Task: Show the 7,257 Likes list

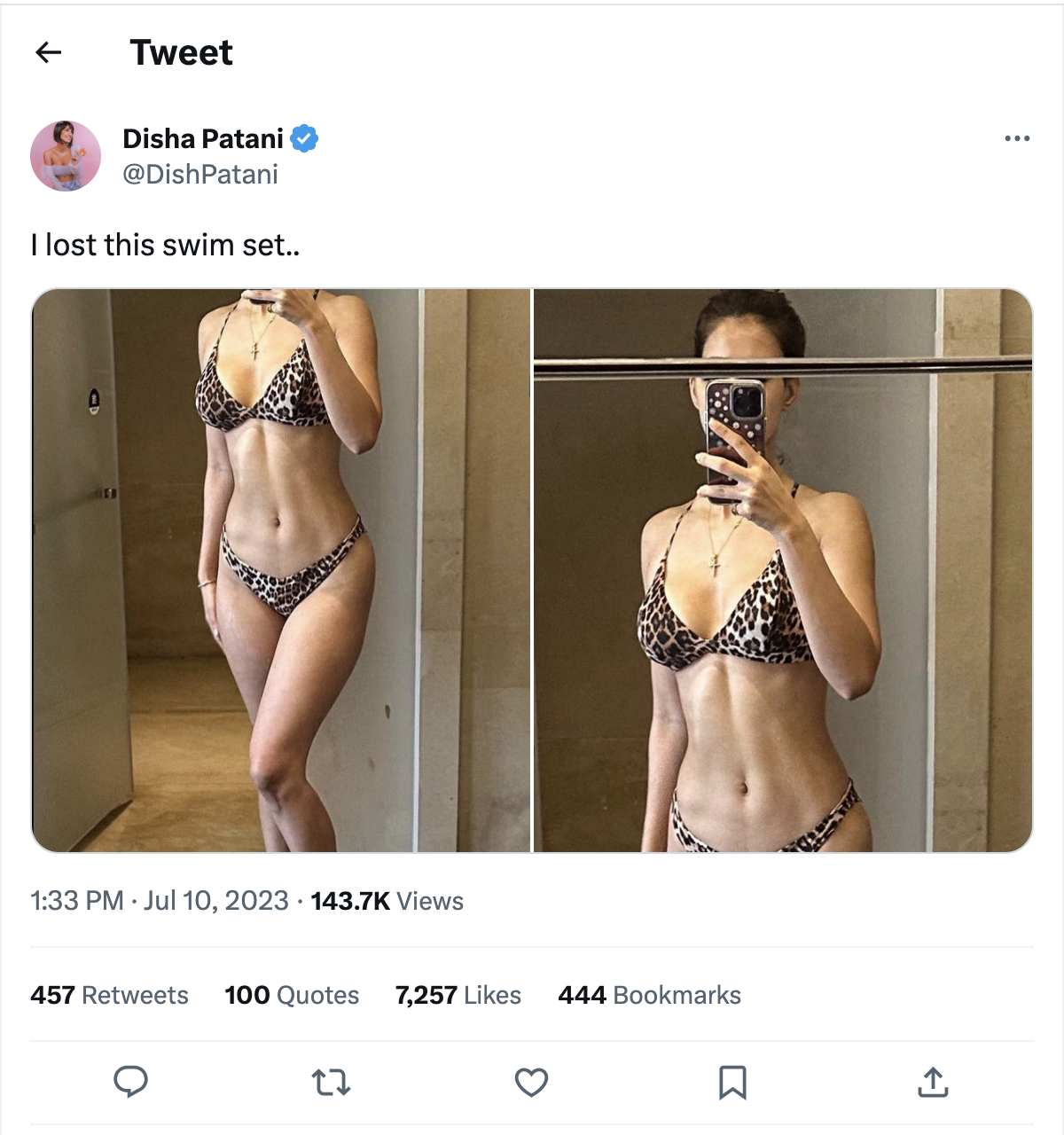Action: point(458,995)
